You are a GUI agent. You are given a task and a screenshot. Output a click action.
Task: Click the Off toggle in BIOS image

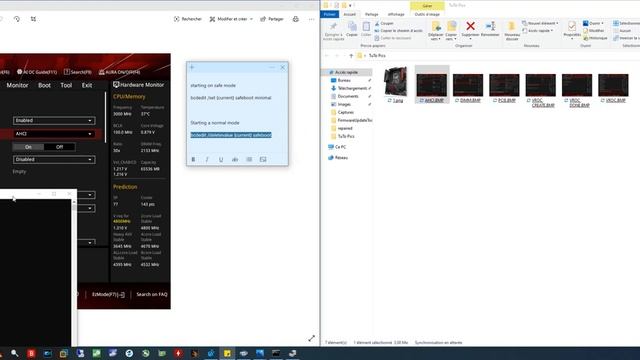click(60, 147)
